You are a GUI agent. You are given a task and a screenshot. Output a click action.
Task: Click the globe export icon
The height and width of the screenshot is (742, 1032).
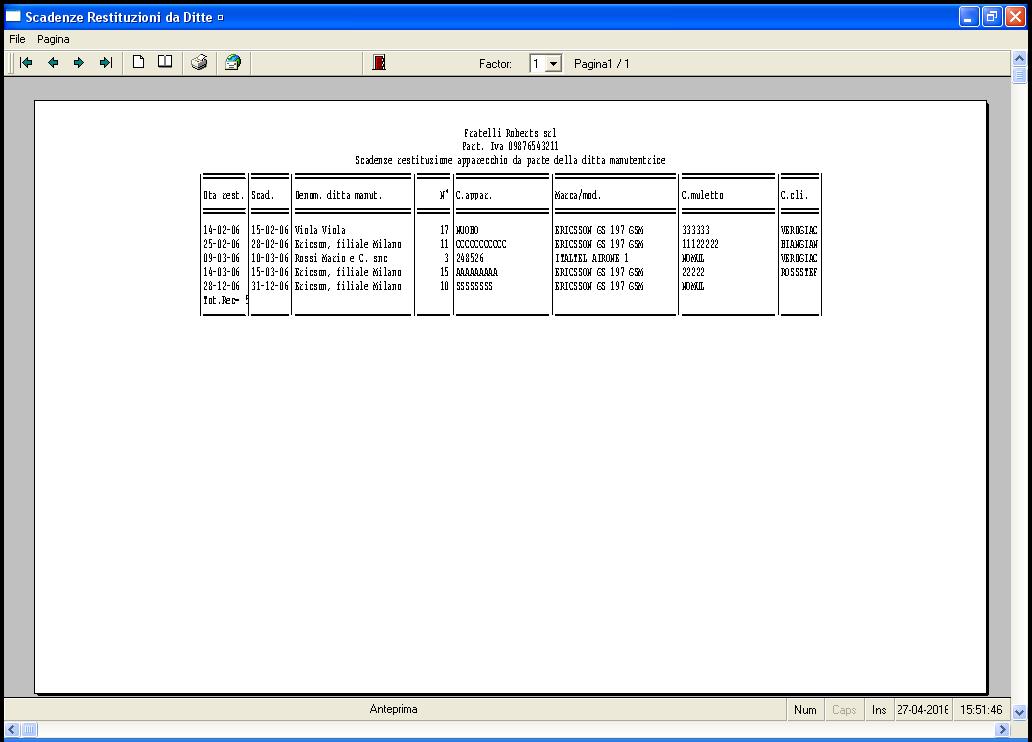tap(233, 63)
